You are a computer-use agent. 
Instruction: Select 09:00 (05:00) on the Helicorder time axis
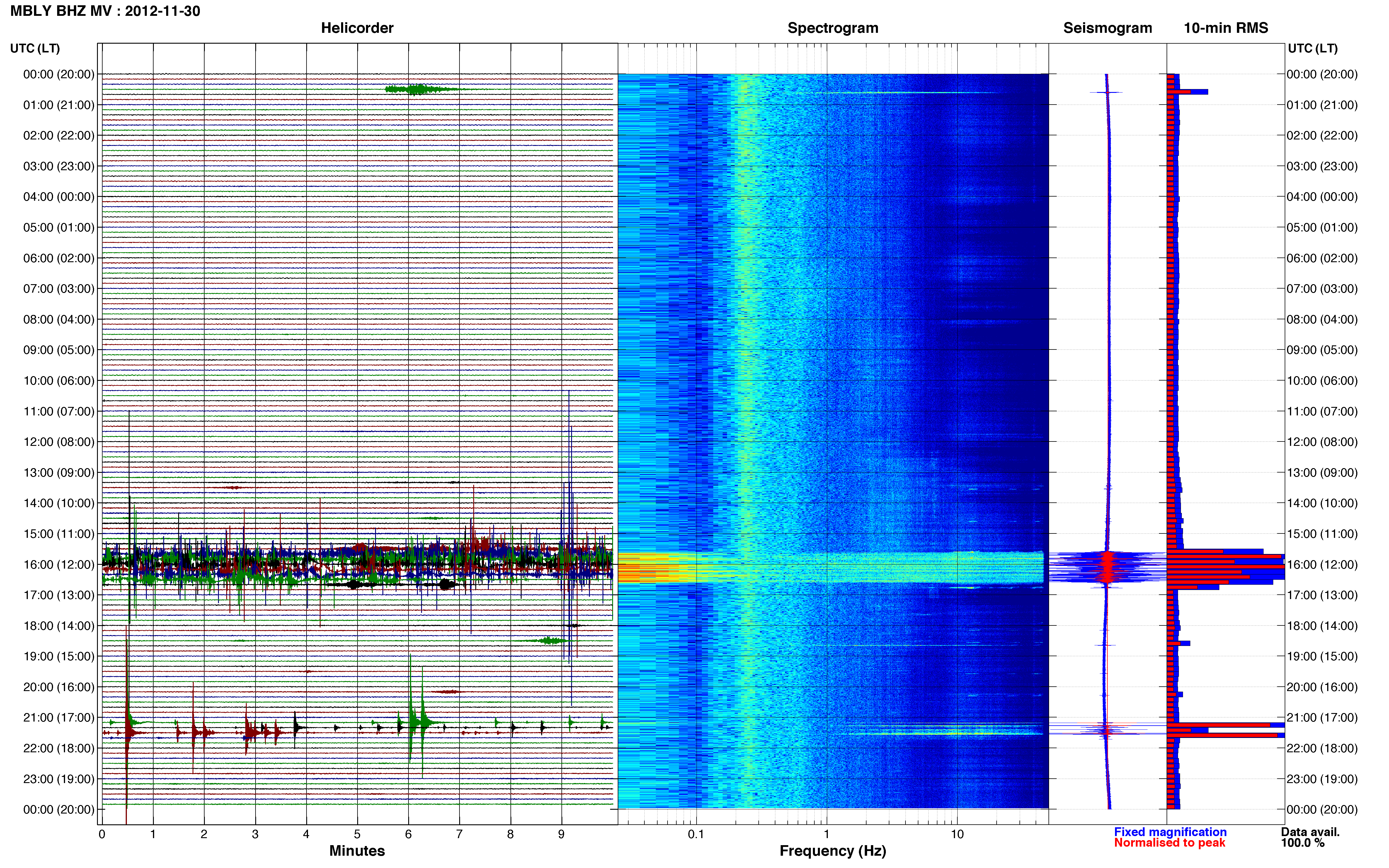click(x=59, y=350)
